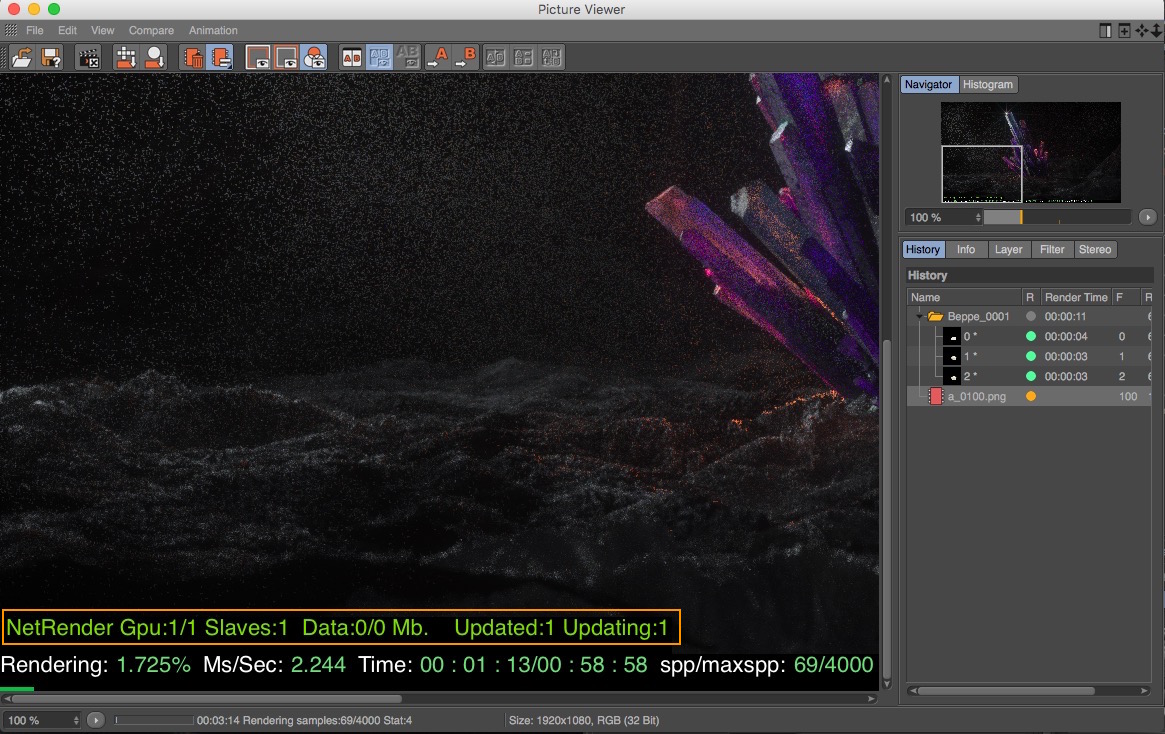The image size is (1165, 734).
Task: Click the sphere download toolbar icon
Action: 155,58
